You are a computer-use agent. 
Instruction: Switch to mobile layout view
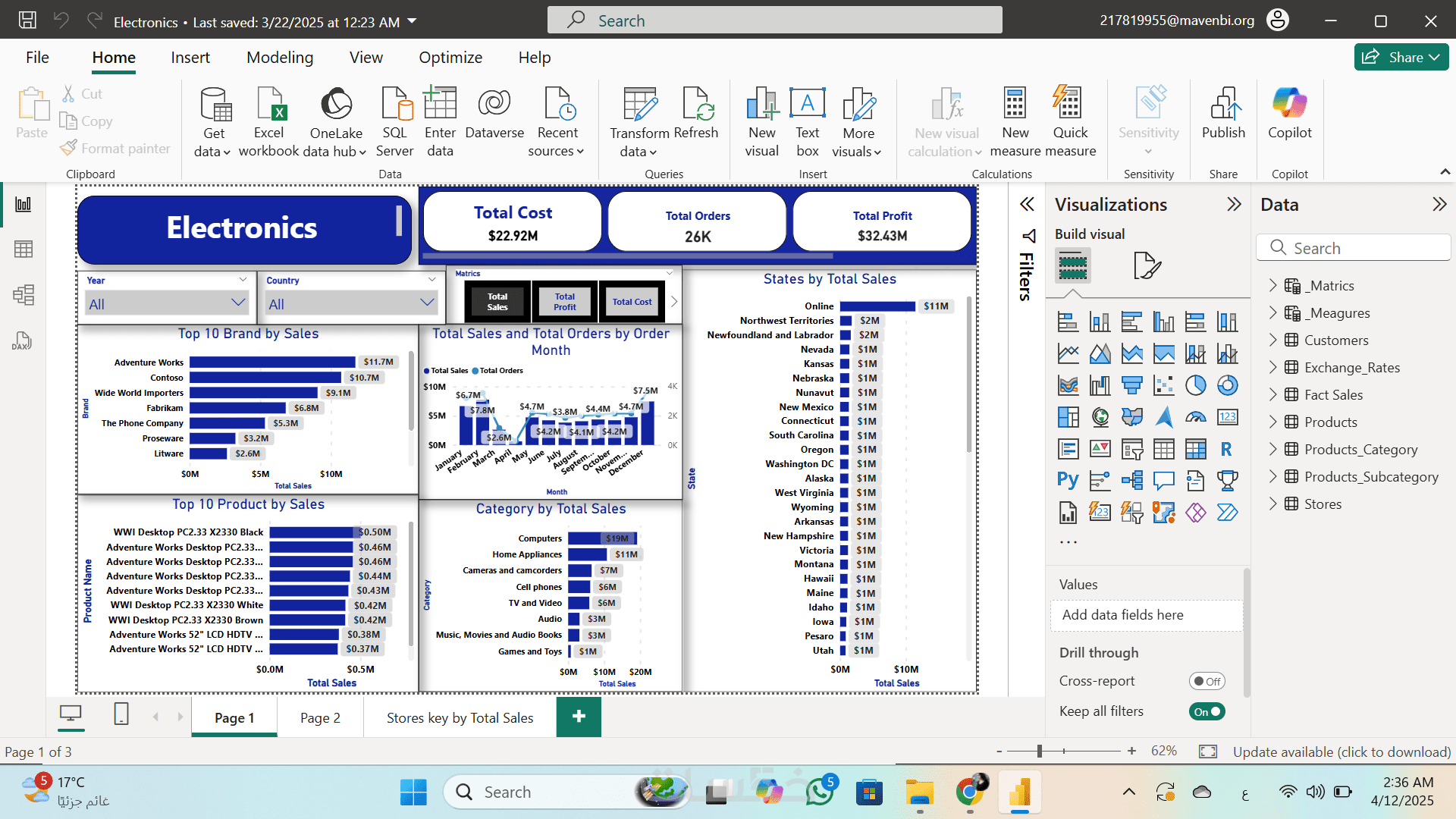point(121,714)
